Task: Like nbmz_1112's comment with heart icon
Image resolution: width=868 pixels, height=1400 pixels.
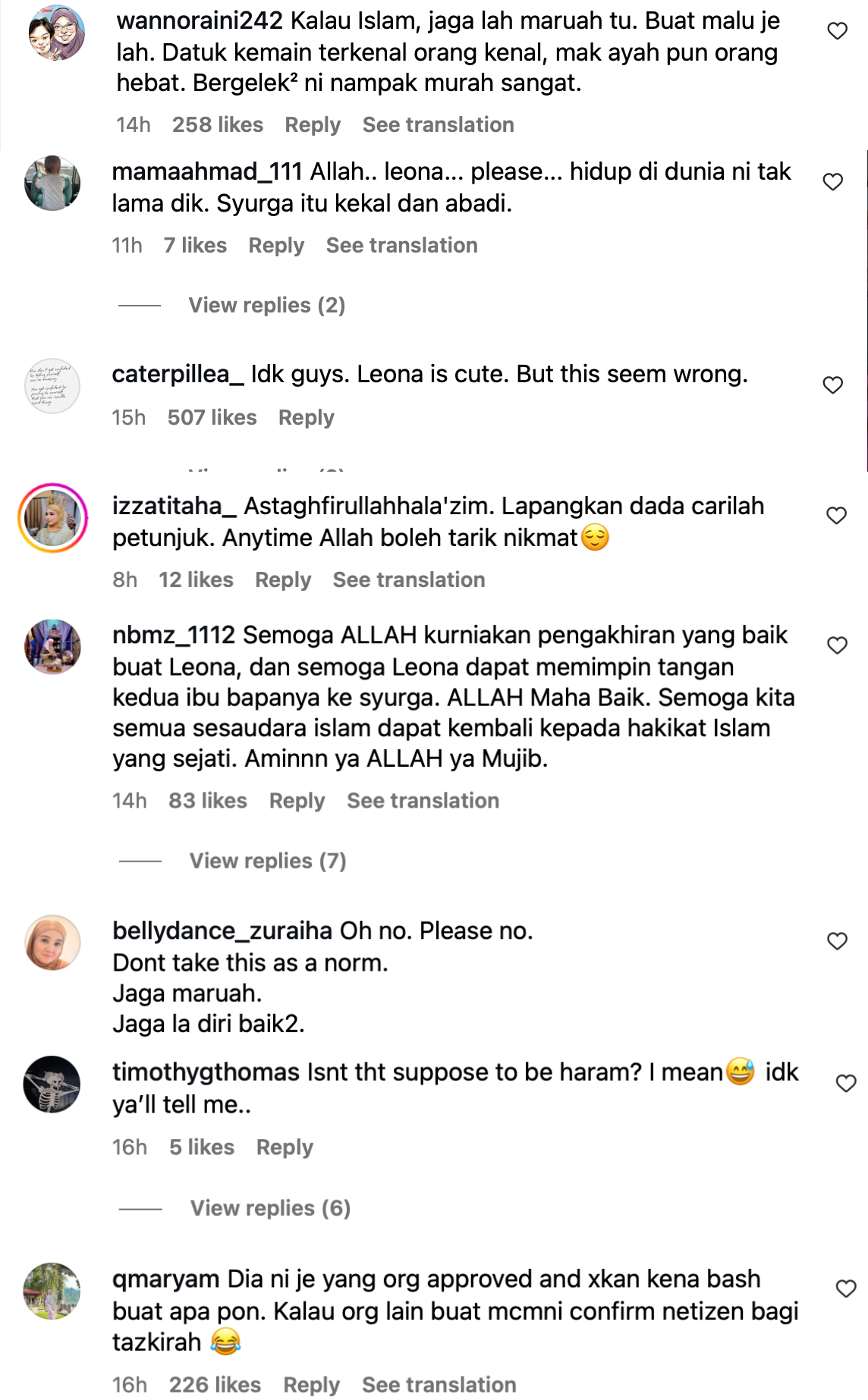Action: tap(837, 645)
